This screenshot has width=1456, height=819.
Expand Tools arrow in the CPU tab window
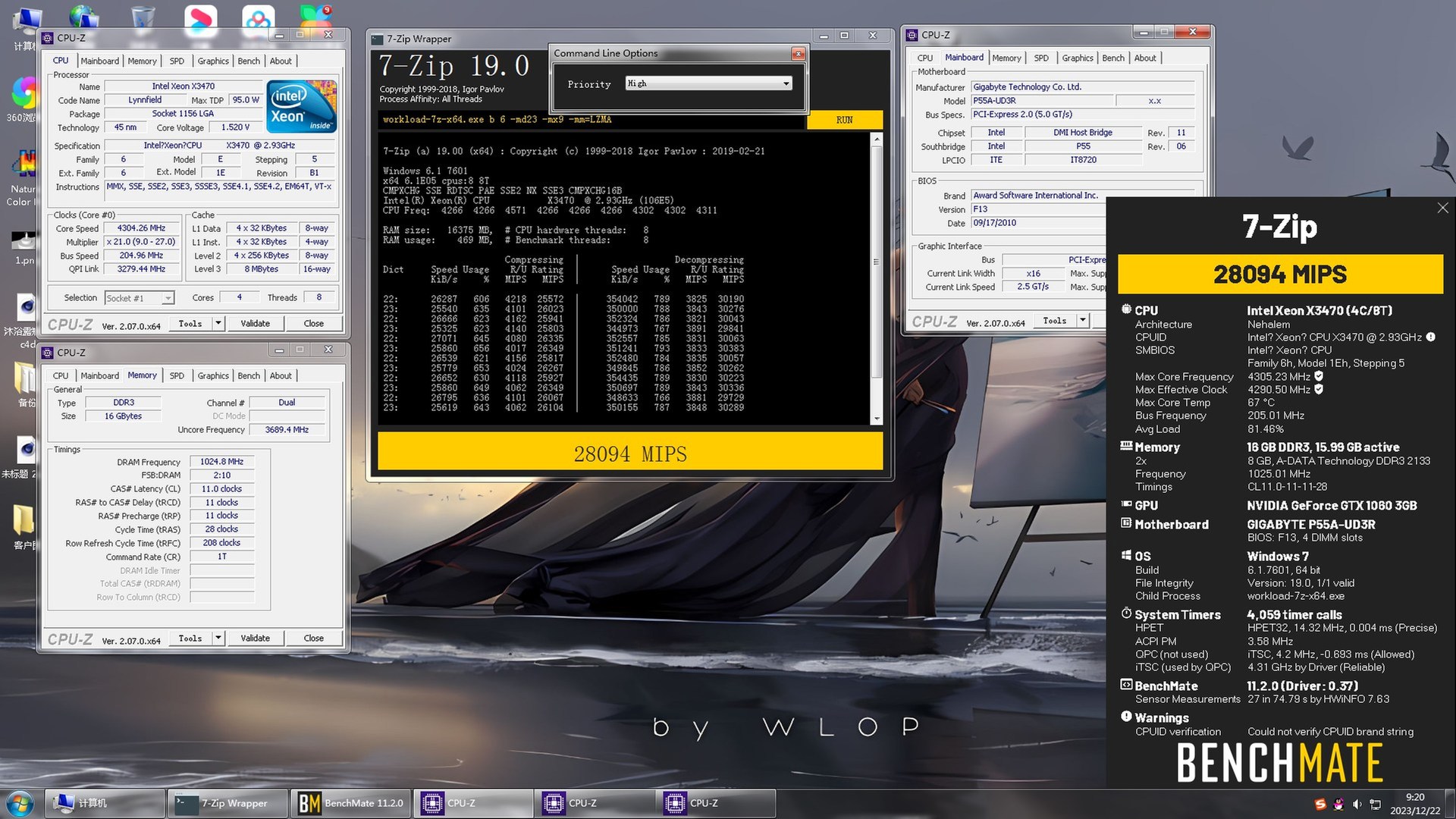click(x=218, y=323)
